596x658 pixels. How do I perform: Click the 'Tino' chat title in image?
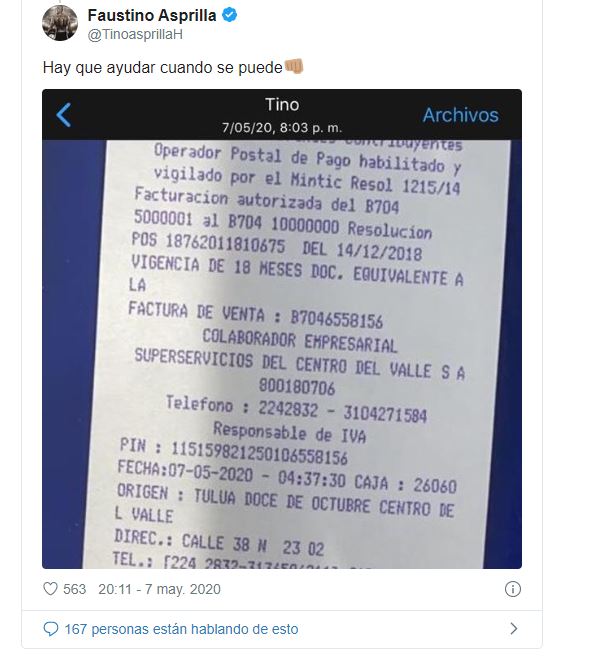[x=282, y=104]
